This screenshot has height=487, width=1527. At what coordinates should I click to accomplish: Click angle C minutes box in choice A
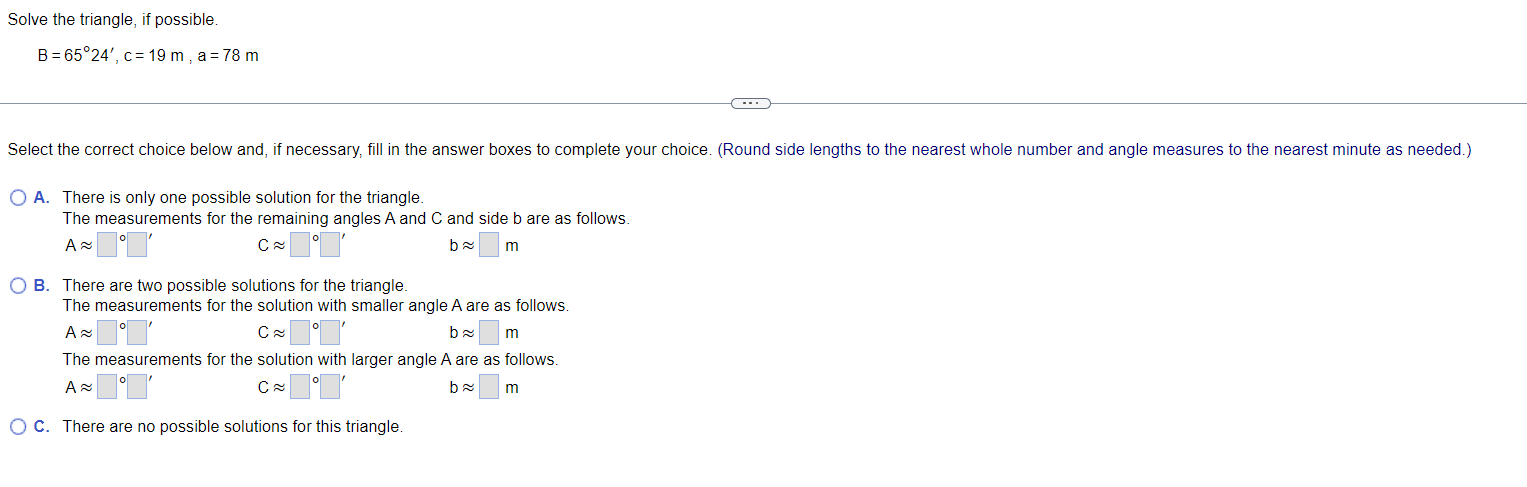(331, 245)
